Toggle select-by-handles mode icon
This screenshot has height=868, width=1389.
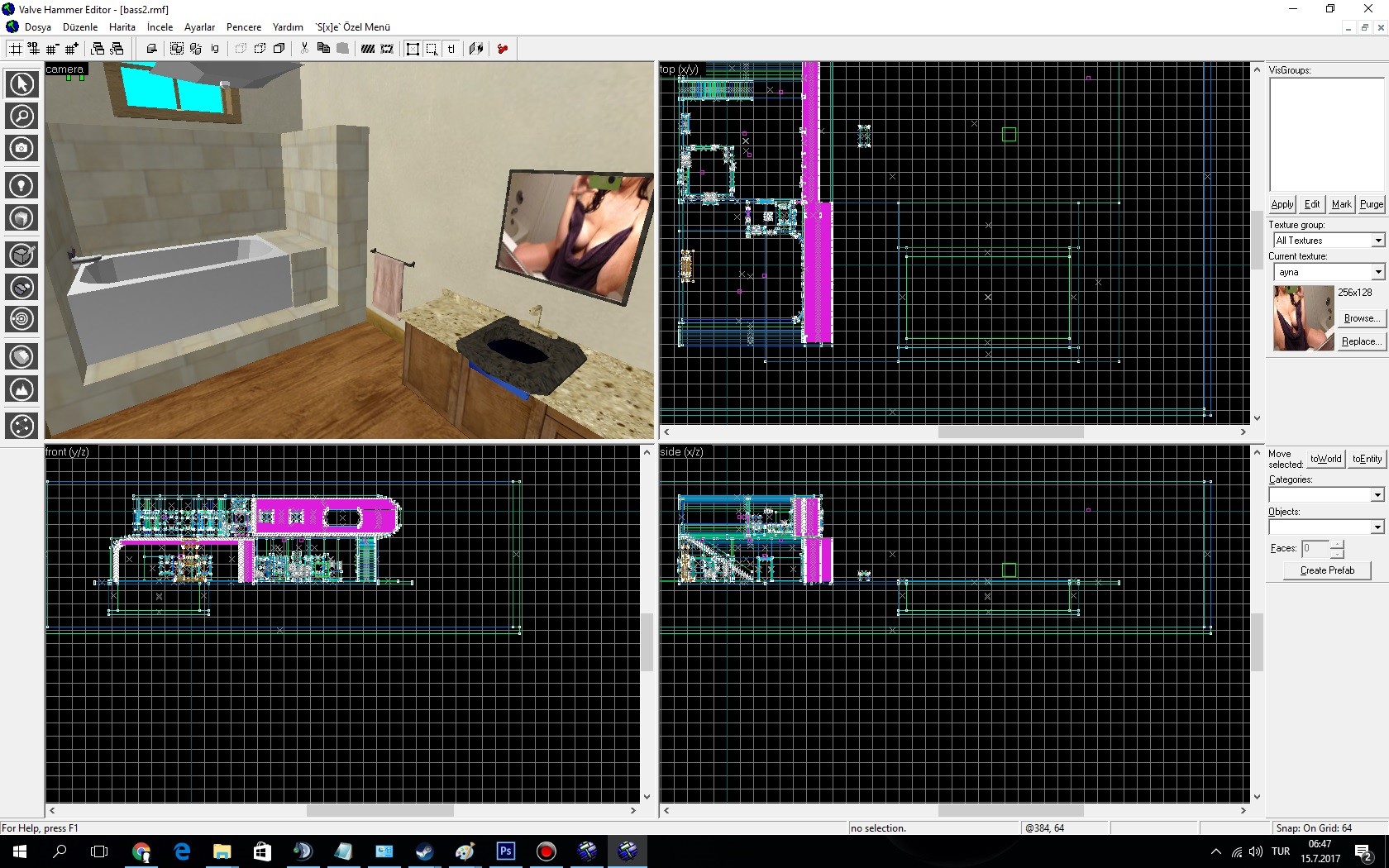[x=413, y=49]
